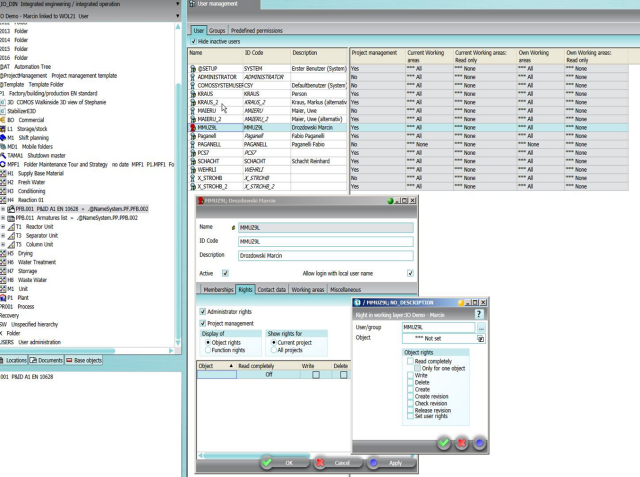Click MPF1 Folder Maintenance Tour icon
Viewport: 640px width, 477px height.
click(2, 164)
